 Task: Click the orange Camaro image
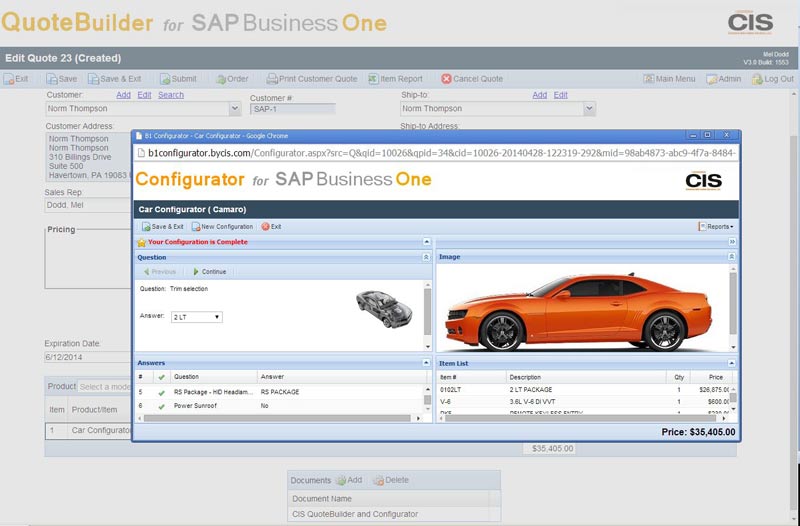click(x=578, y=312)
